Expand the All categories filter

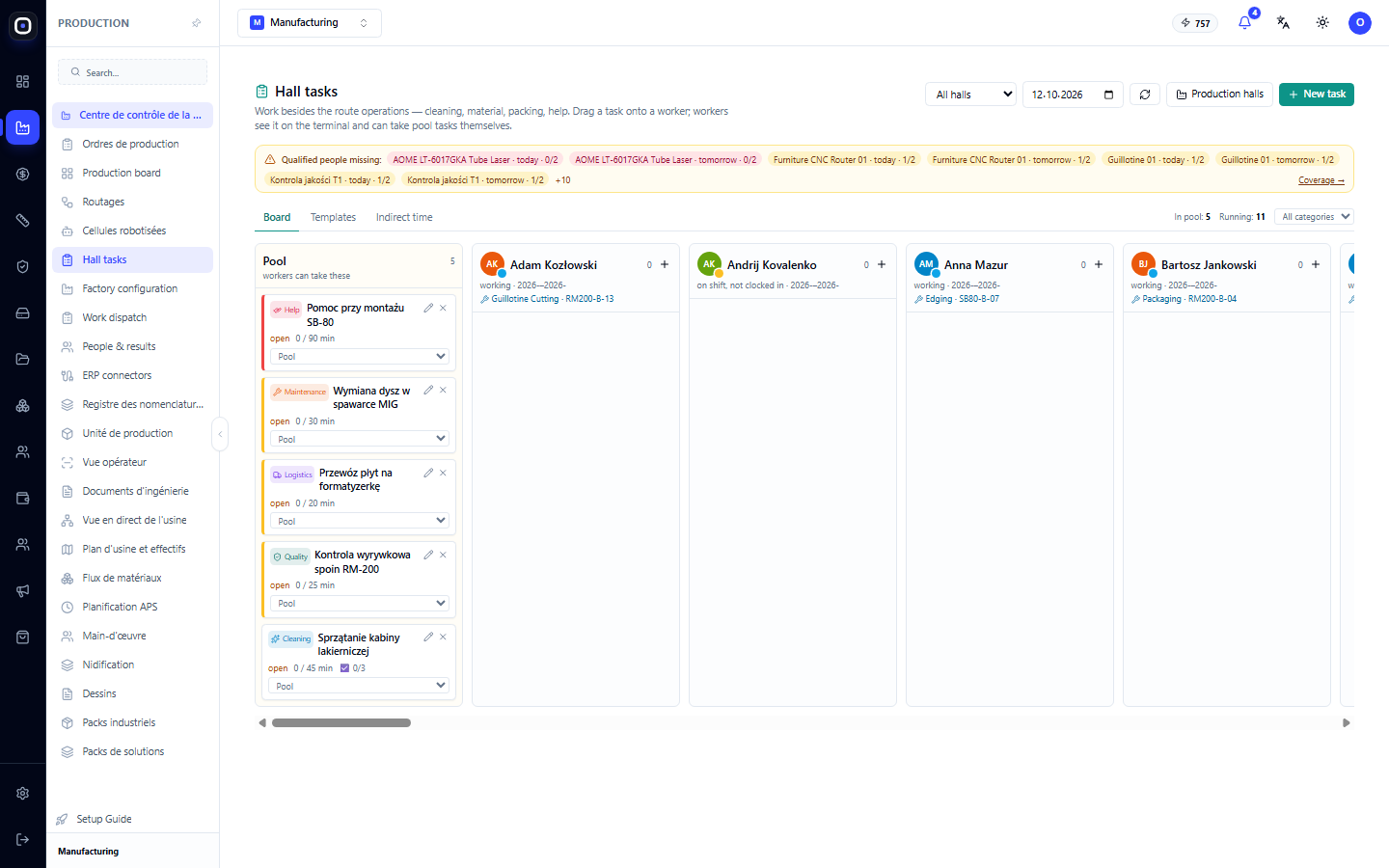tap(1314, 217)
